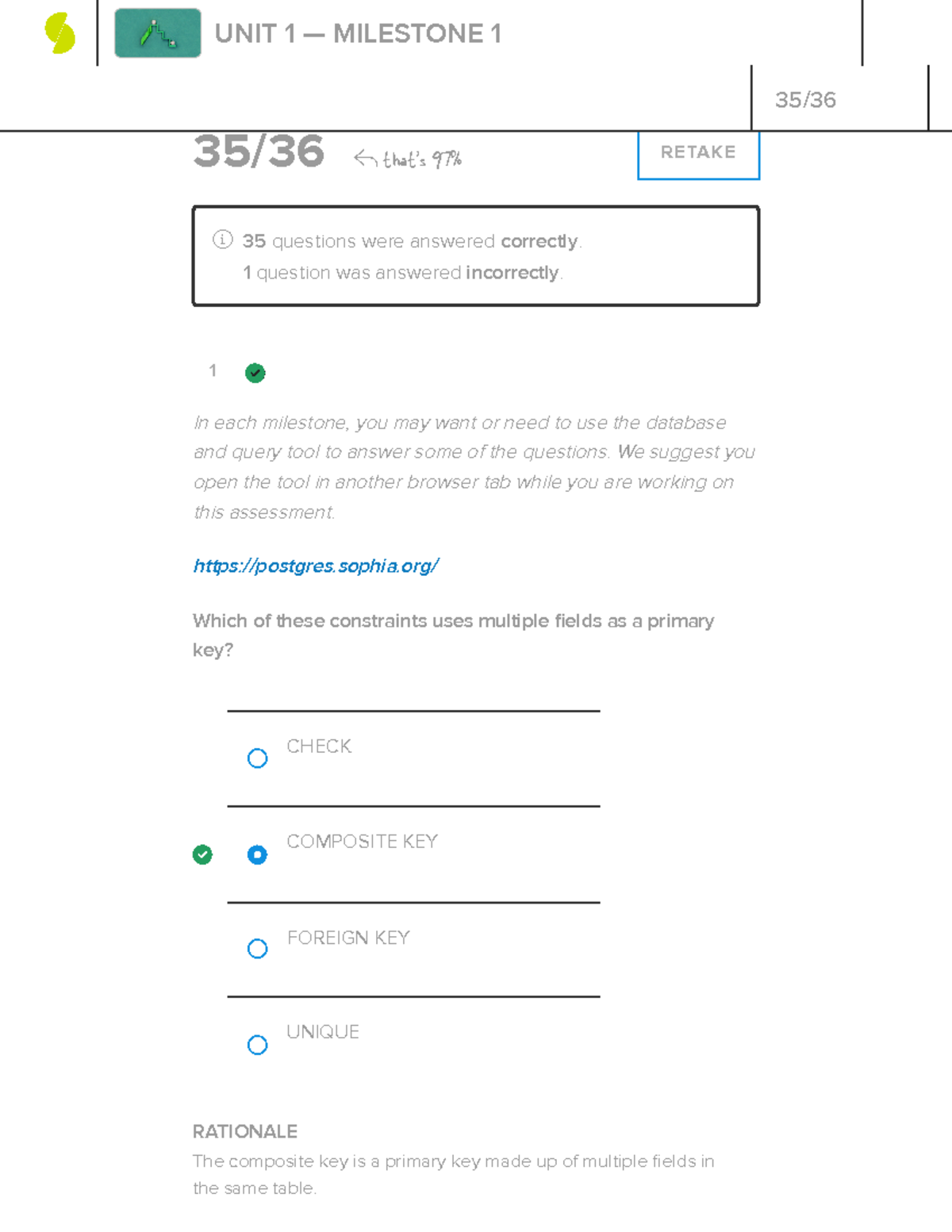Click the info icon in results box
The height and width of the screenshot is (1232, 952).
tap(222, 240)
